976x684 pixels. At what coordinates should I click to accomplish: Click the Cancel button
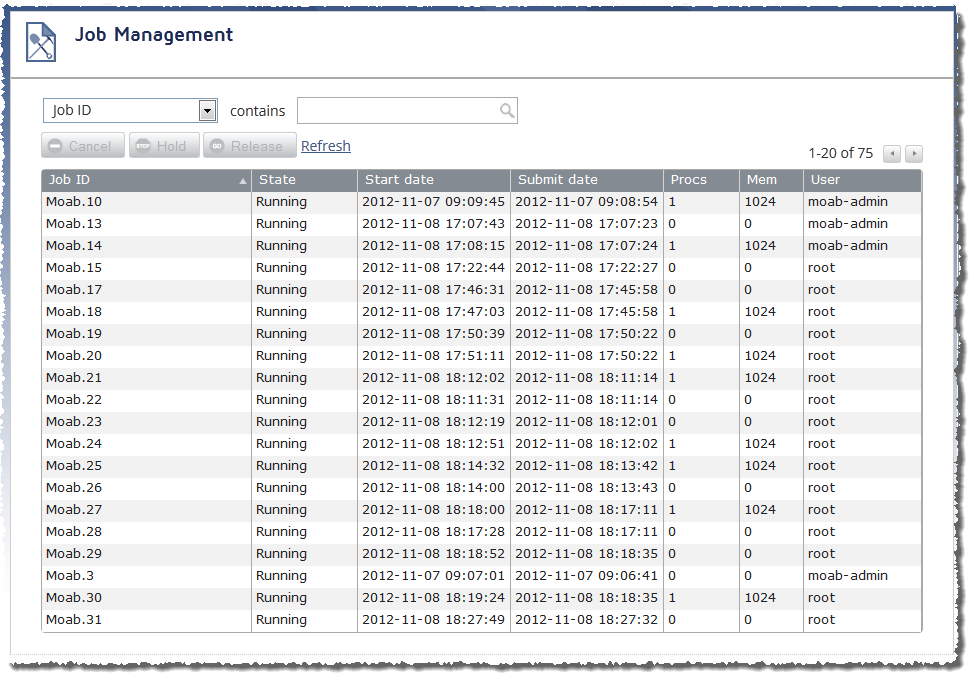83,146
